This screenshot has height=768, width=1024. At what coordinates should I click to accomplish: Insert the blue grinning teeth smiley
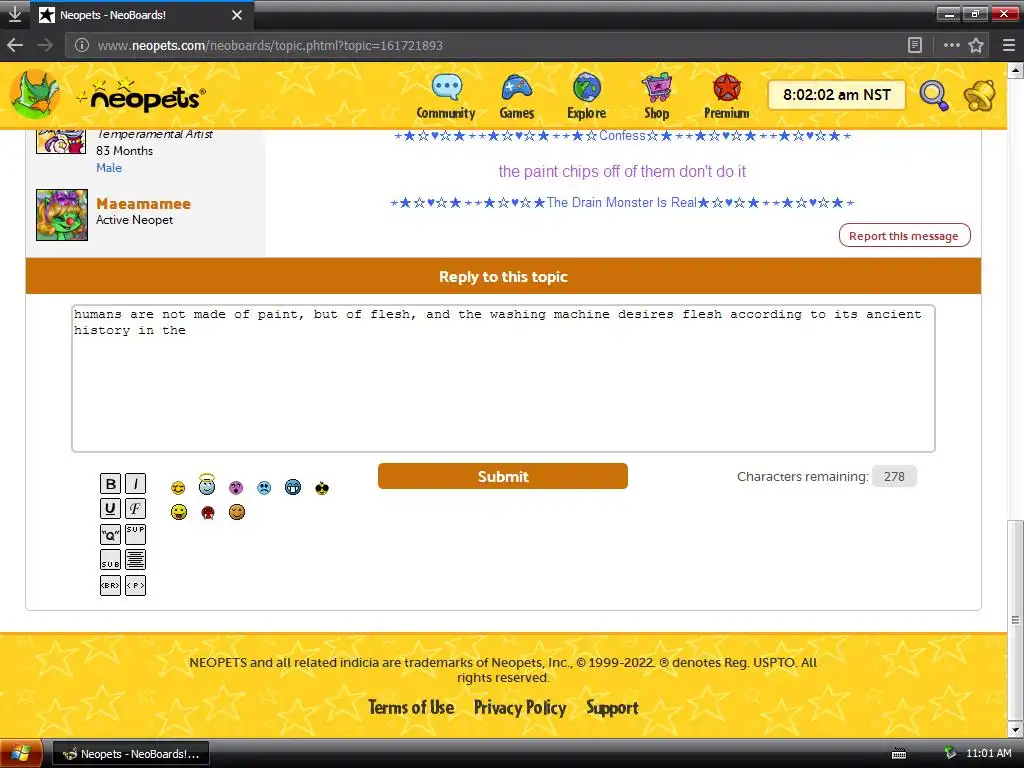pos(293,487)
